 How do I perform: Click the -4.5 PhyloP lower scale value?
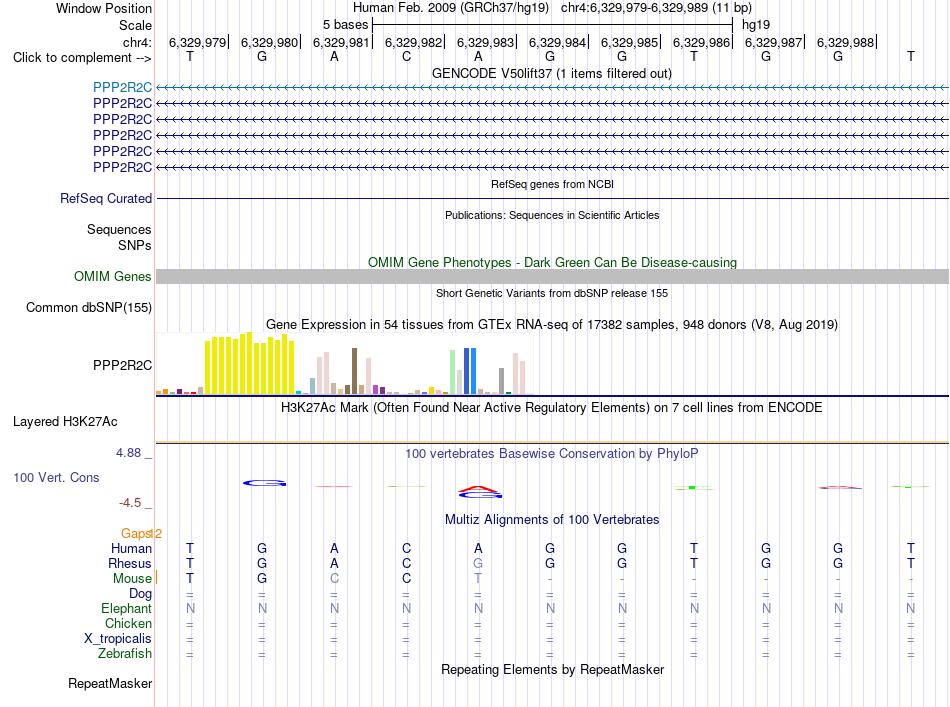click(x=130, y=503)
